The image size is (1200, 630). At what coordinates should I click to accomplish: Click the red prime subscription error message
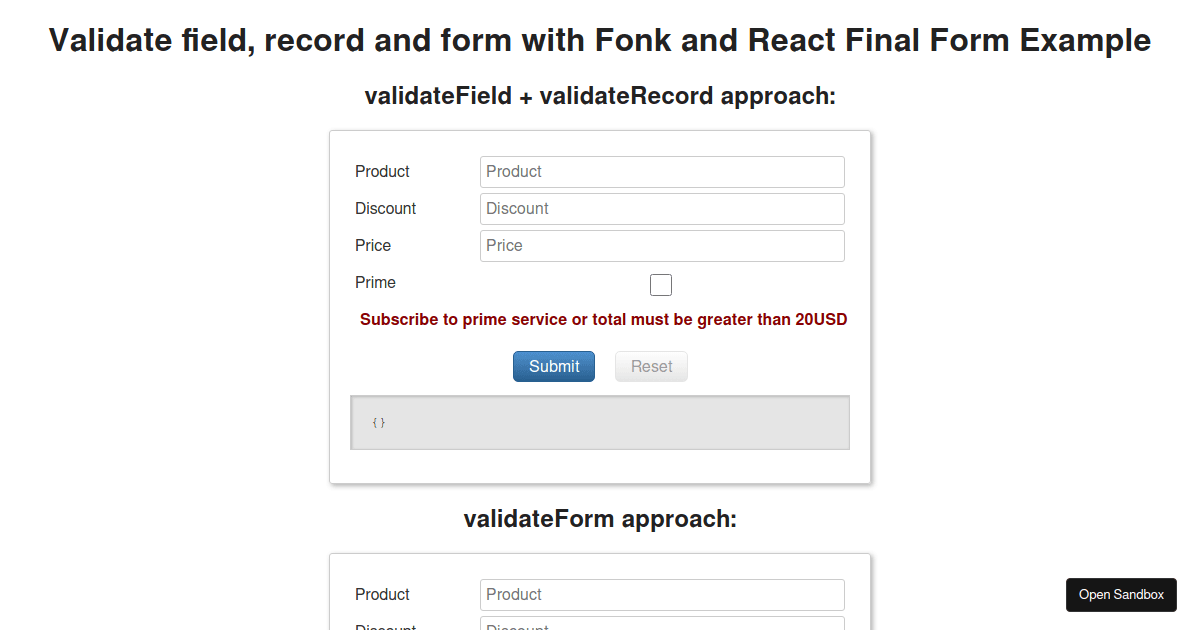(603, 320)
